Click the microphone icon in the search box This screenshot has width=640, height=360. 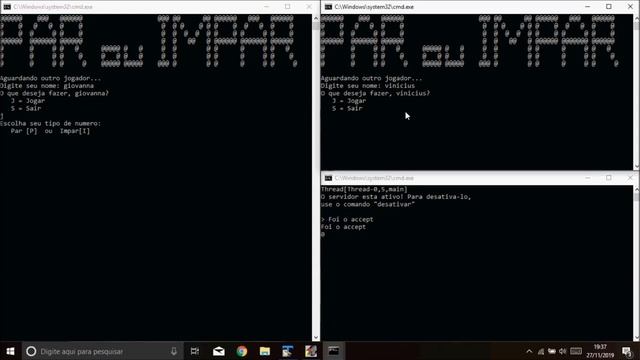click(174, 351)
